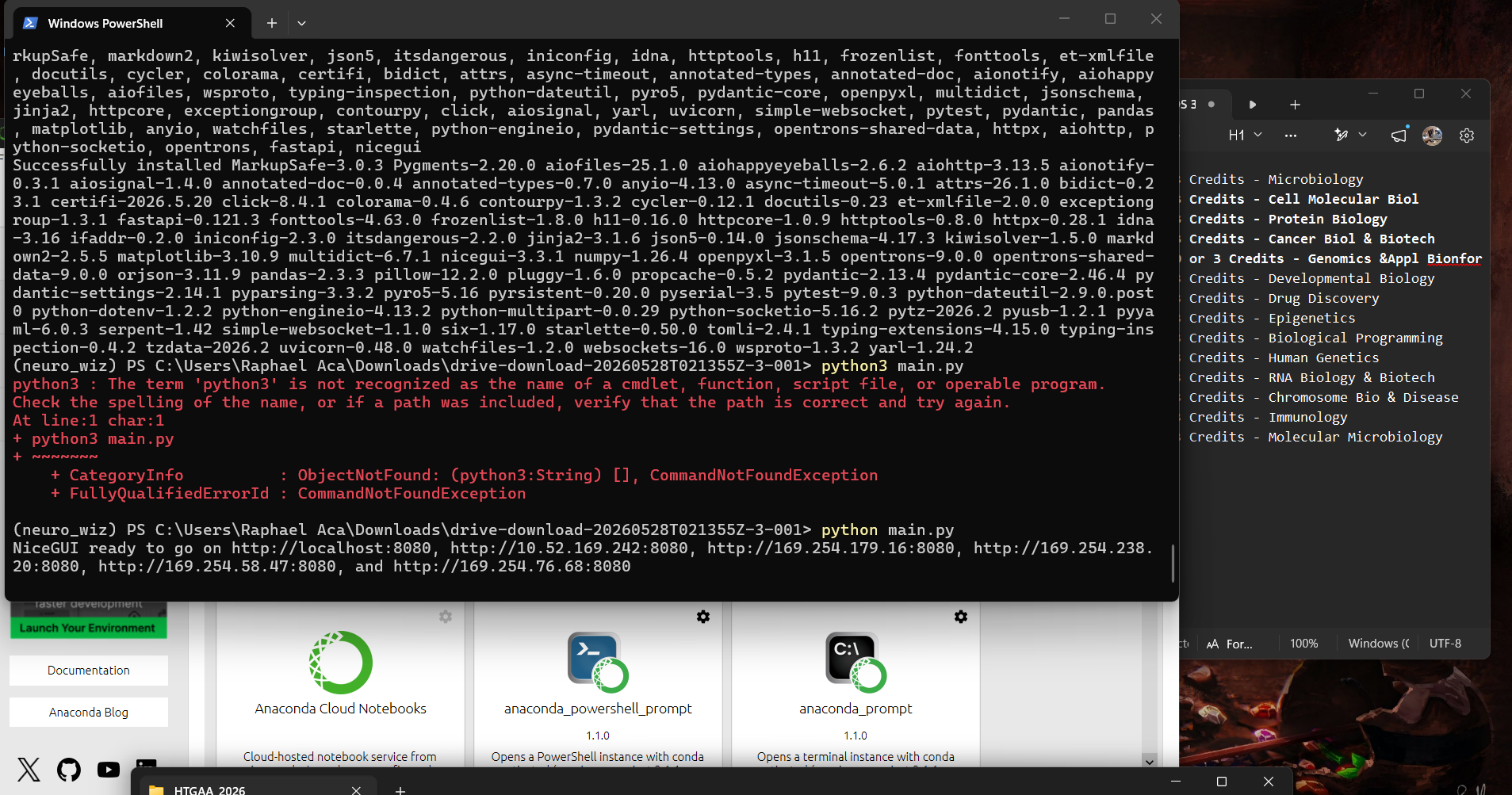
Task: Click the PowerShell window vertical scrollbar
Action: pyautogui.click(x=1173, y=563)
